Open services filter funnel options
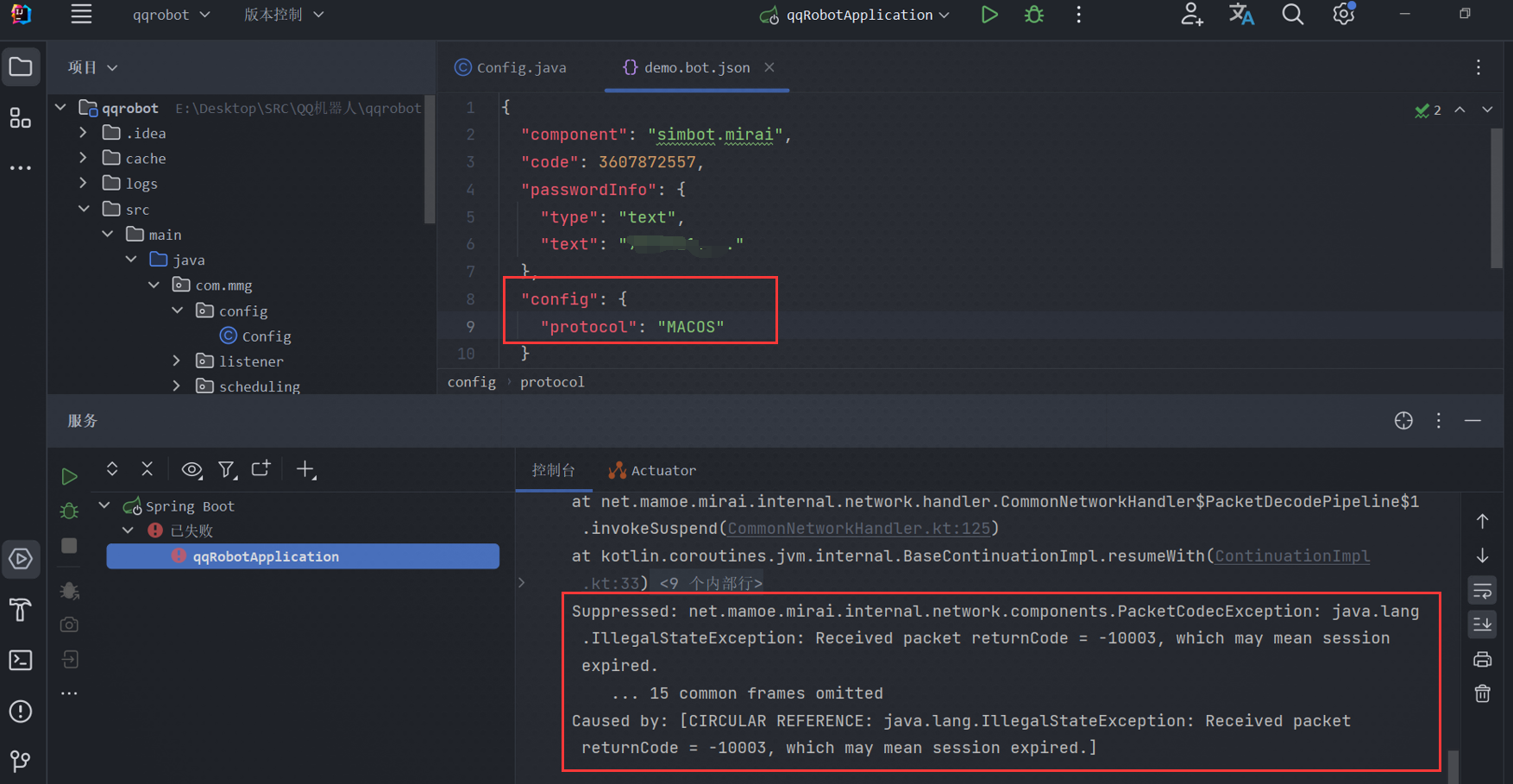 pos(227,469)
